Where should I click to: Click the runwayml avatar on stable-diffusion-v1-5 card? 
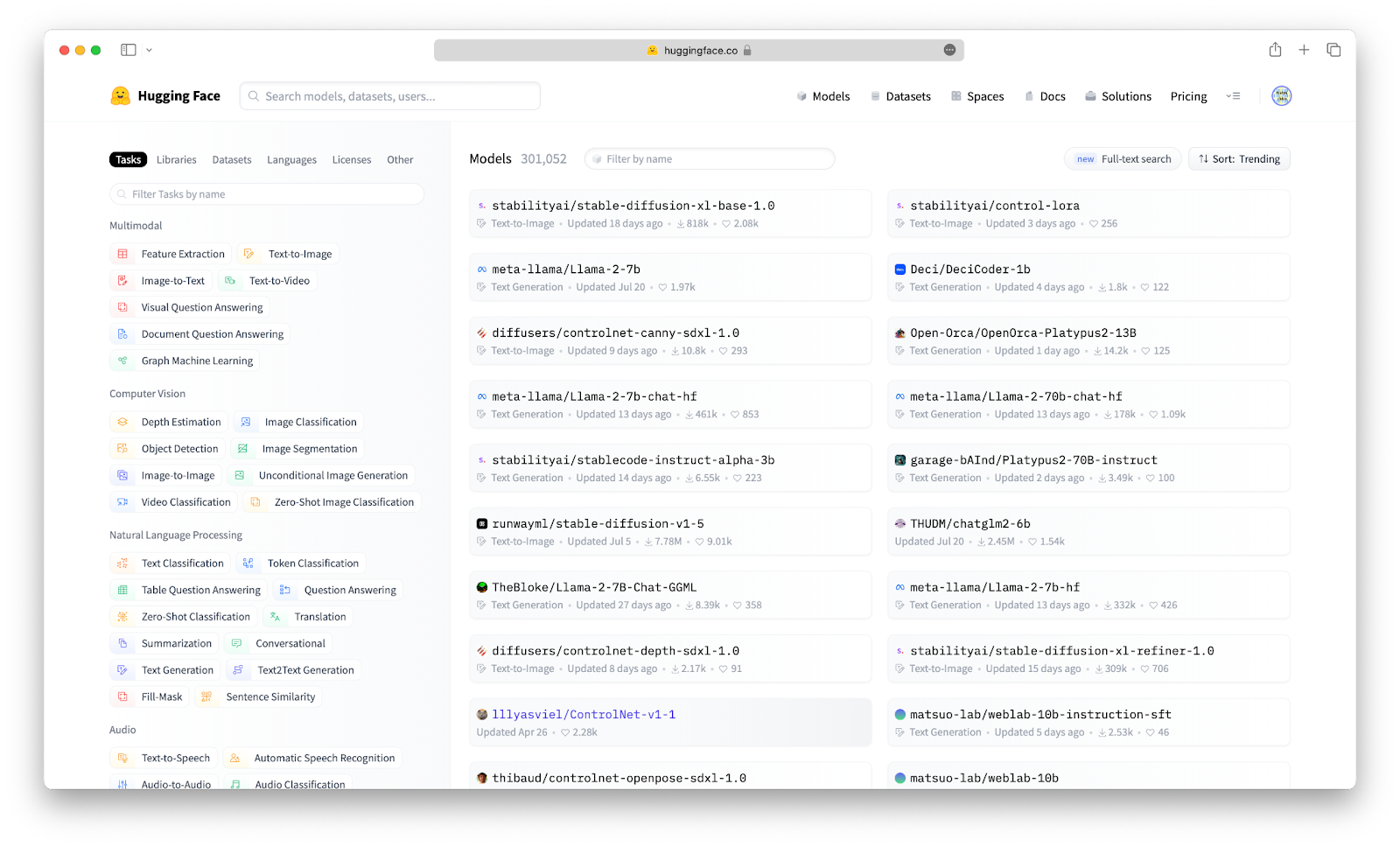coord(482,524)
